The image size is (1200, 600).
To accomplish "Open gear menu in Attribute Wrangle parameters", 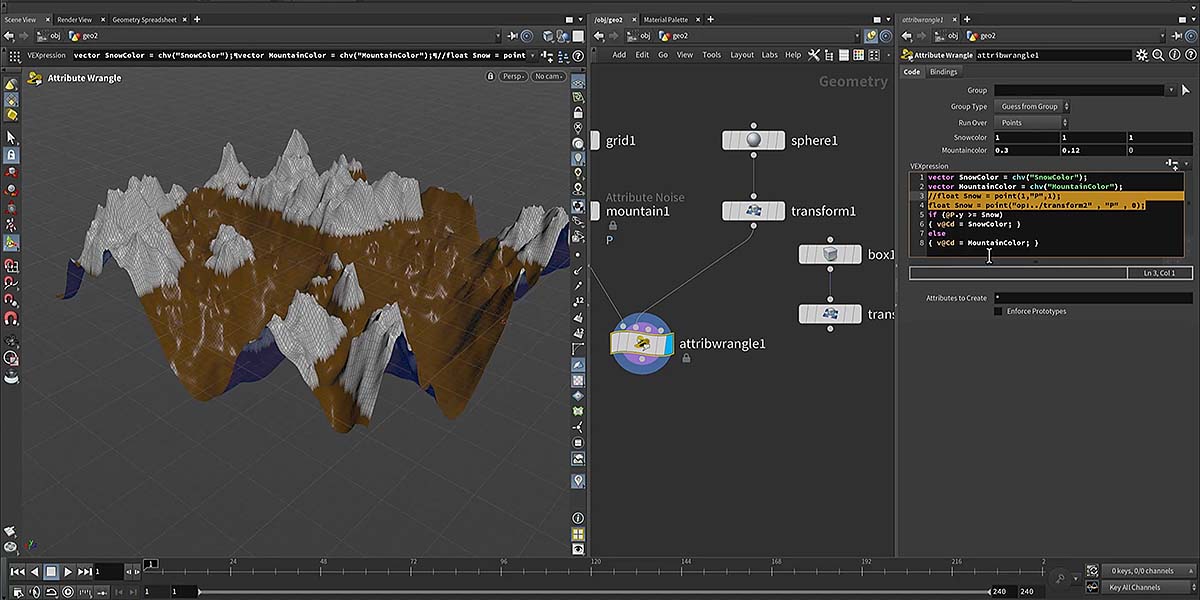I will pyautogui.click(x=1143, y=55).
